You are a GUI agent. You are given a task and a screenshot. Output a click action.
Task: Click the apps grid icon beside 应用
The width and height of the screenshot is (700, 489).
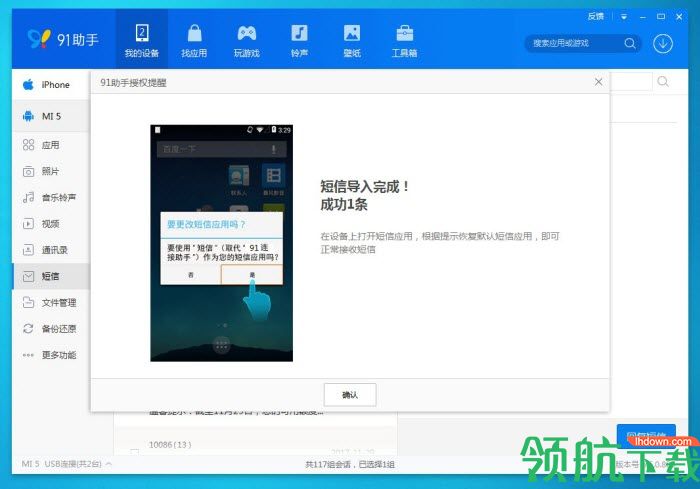28,145
